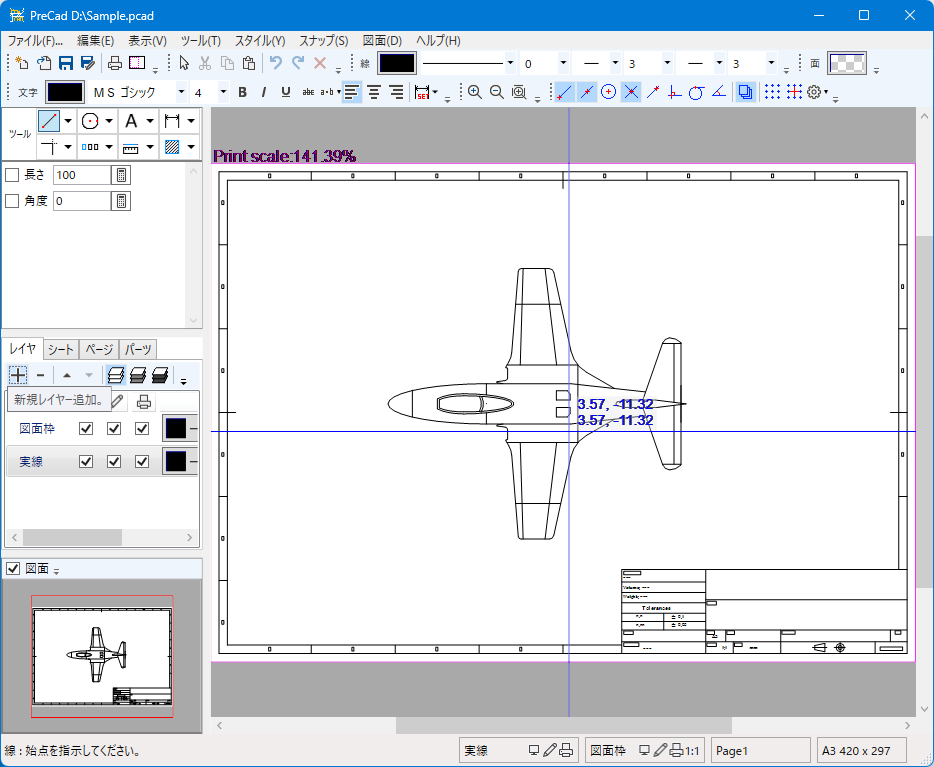Uncheck the 図面 preview checkbox
This screenshot has width=934, height=767.
coord(13,569)
